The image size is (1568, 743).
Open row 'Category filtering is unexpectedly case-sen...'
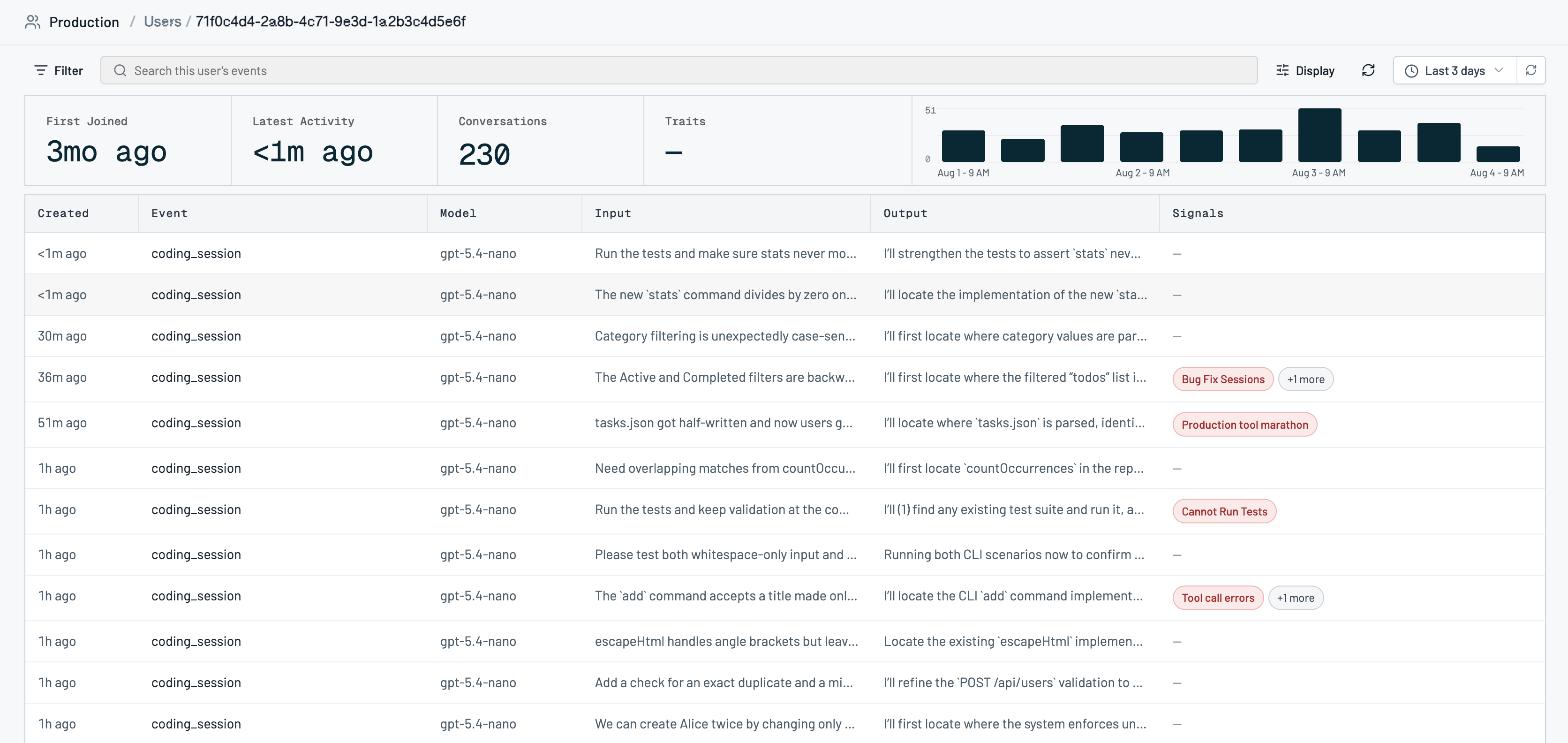[x=784, y=336]
